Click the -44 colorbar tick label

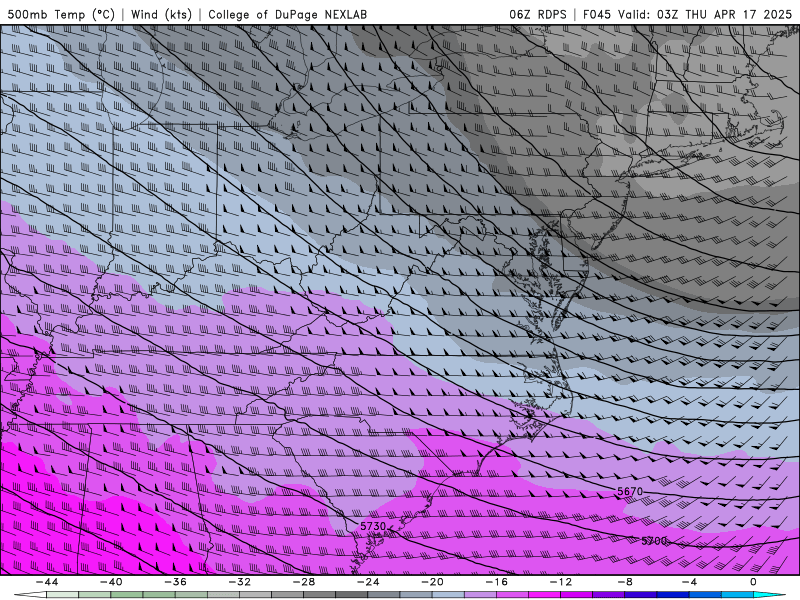47,582
